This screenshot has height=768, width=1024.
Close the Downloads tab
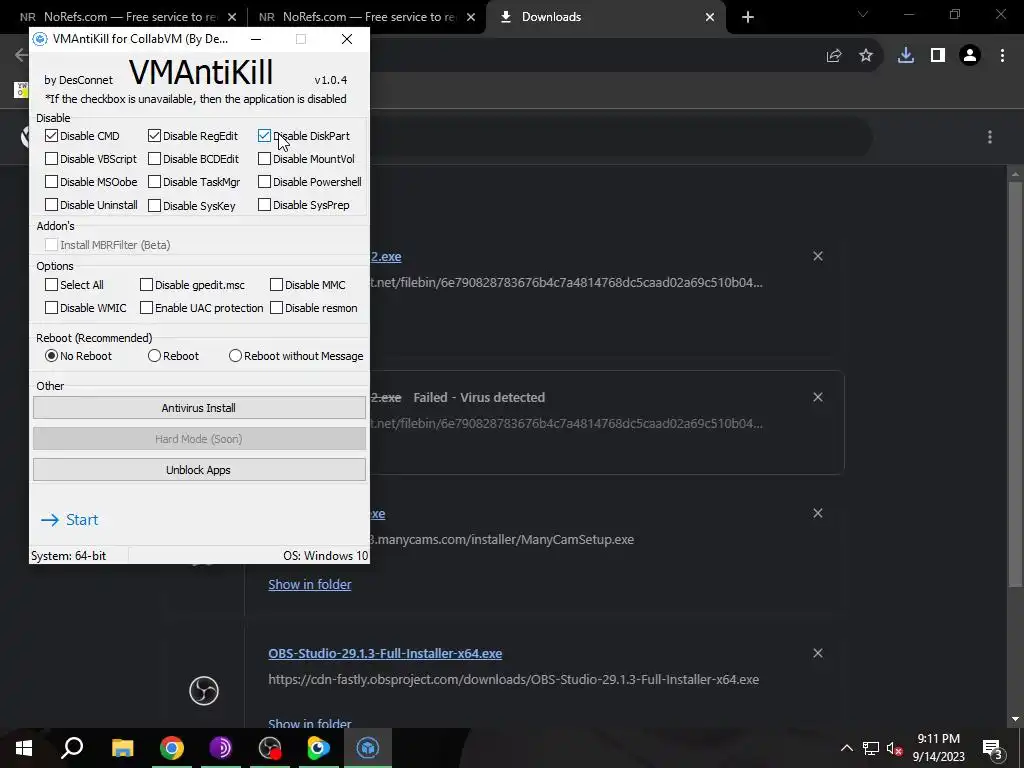tap(710, 17)
